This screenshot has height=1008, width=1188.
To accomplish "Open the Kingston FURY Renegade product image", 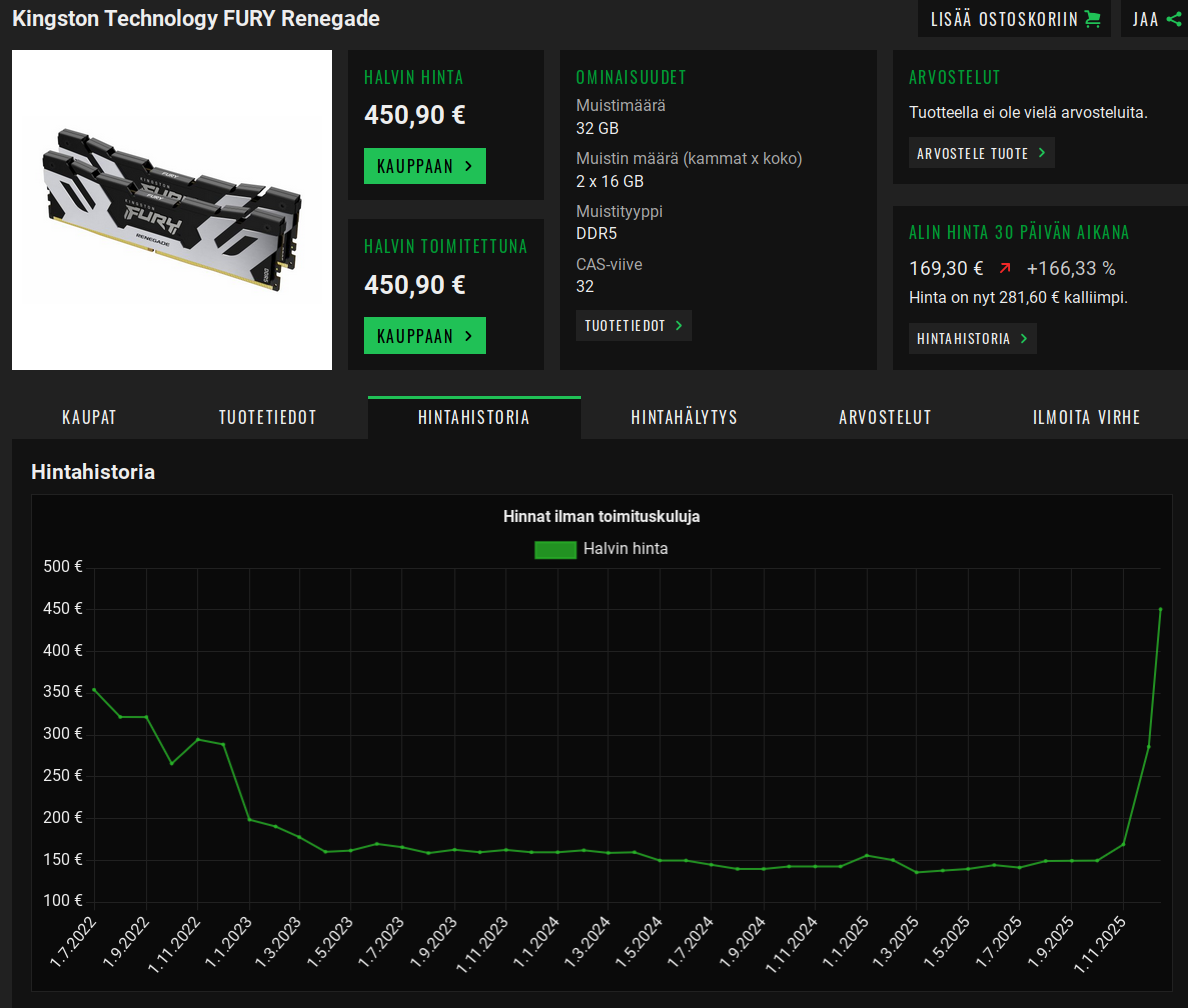I will (172, 210).
